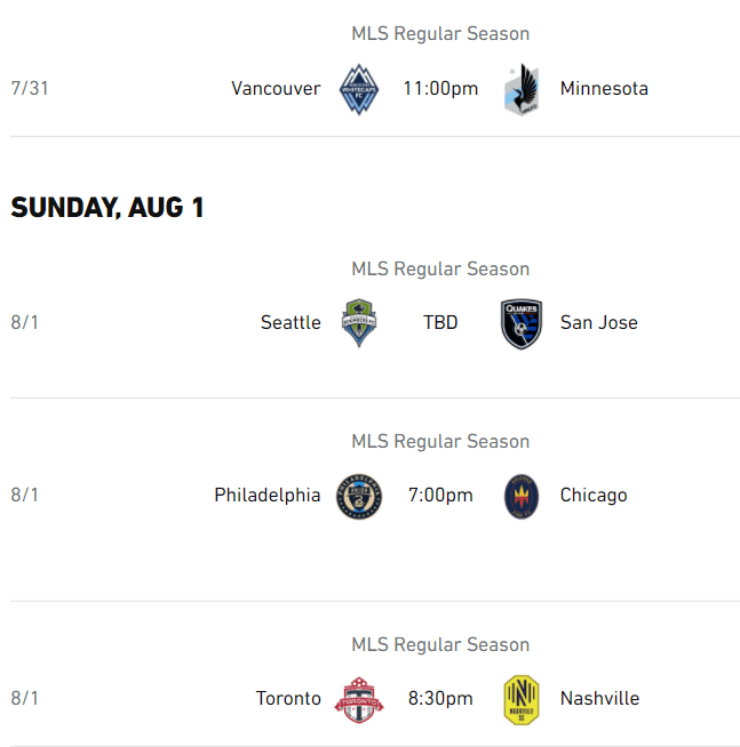
Task: Click the Toronto FC crest
Action: coord(359,699)
